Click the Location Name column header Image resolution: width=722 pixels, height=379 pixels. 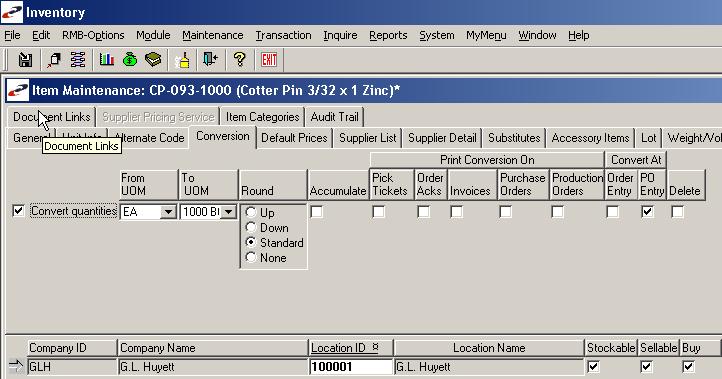tap(489, 348)
